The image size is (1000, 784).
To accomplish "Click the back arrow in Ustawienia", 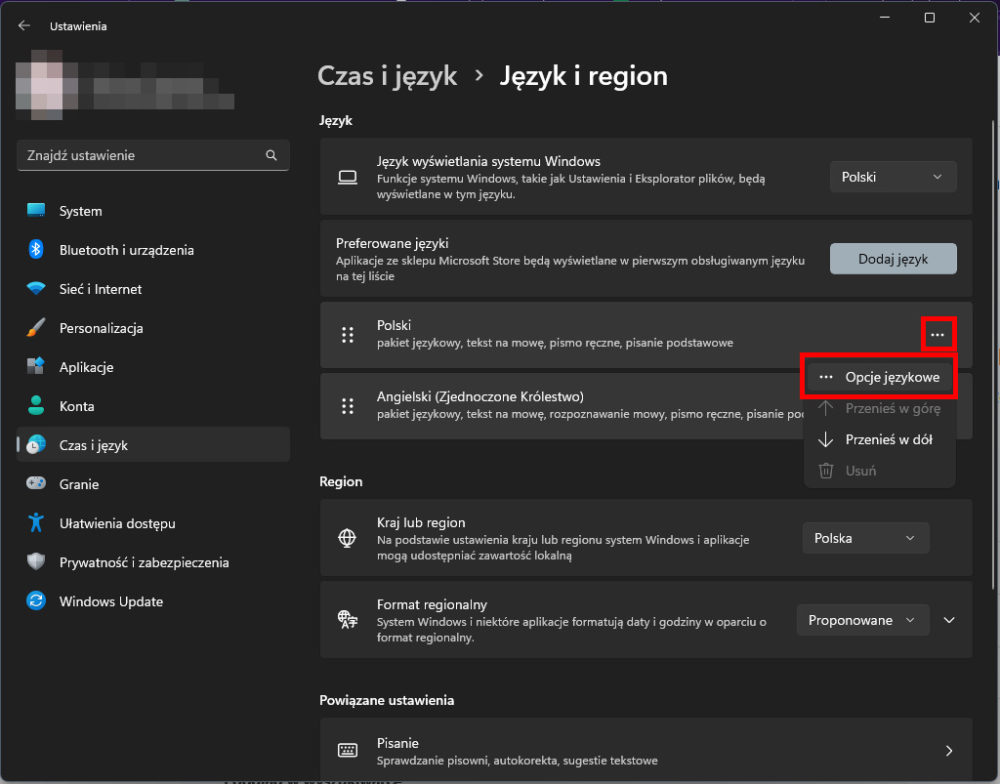I will [24, 26].
